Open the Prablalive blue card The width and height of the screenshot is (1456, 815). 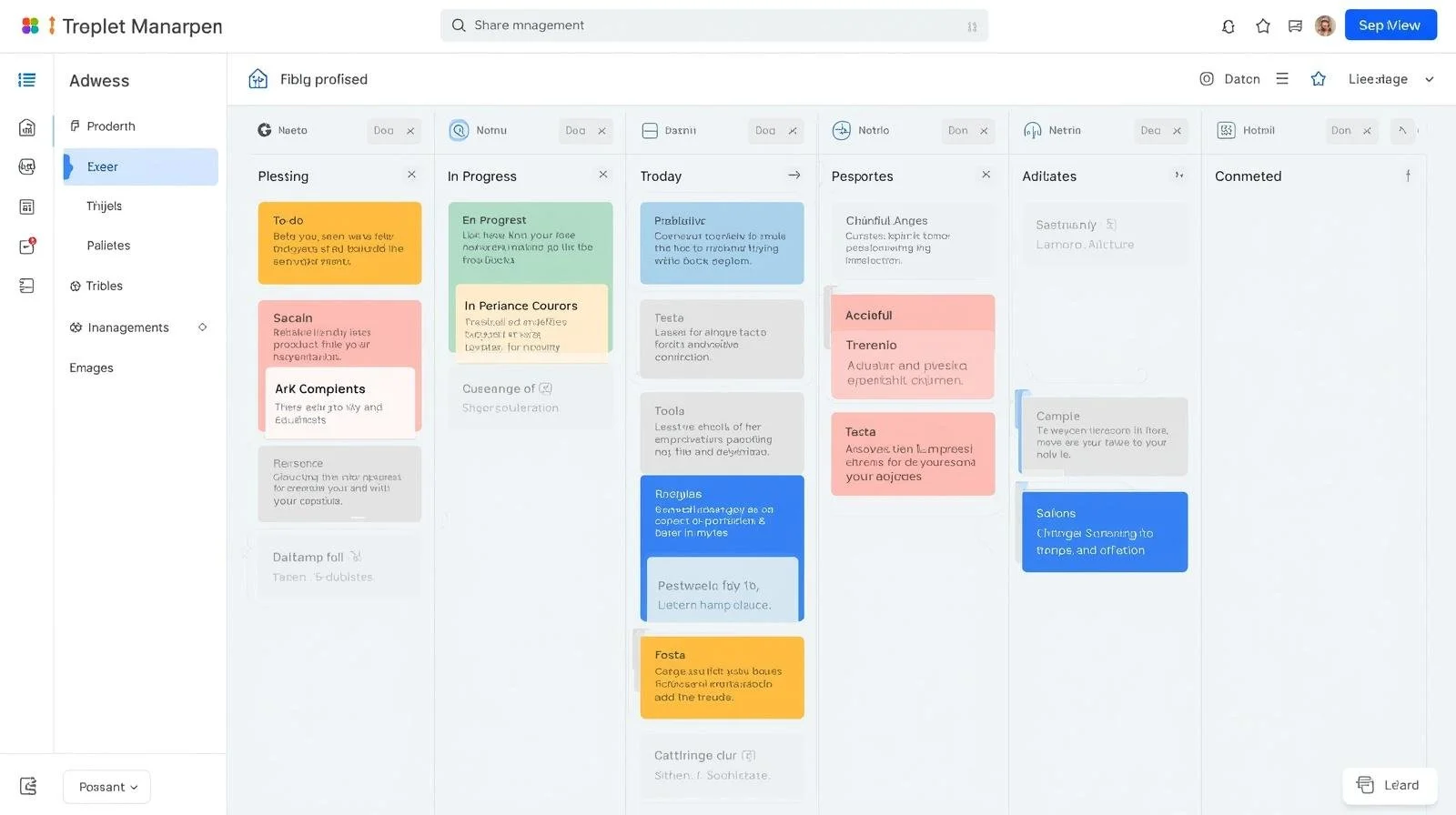722,243
